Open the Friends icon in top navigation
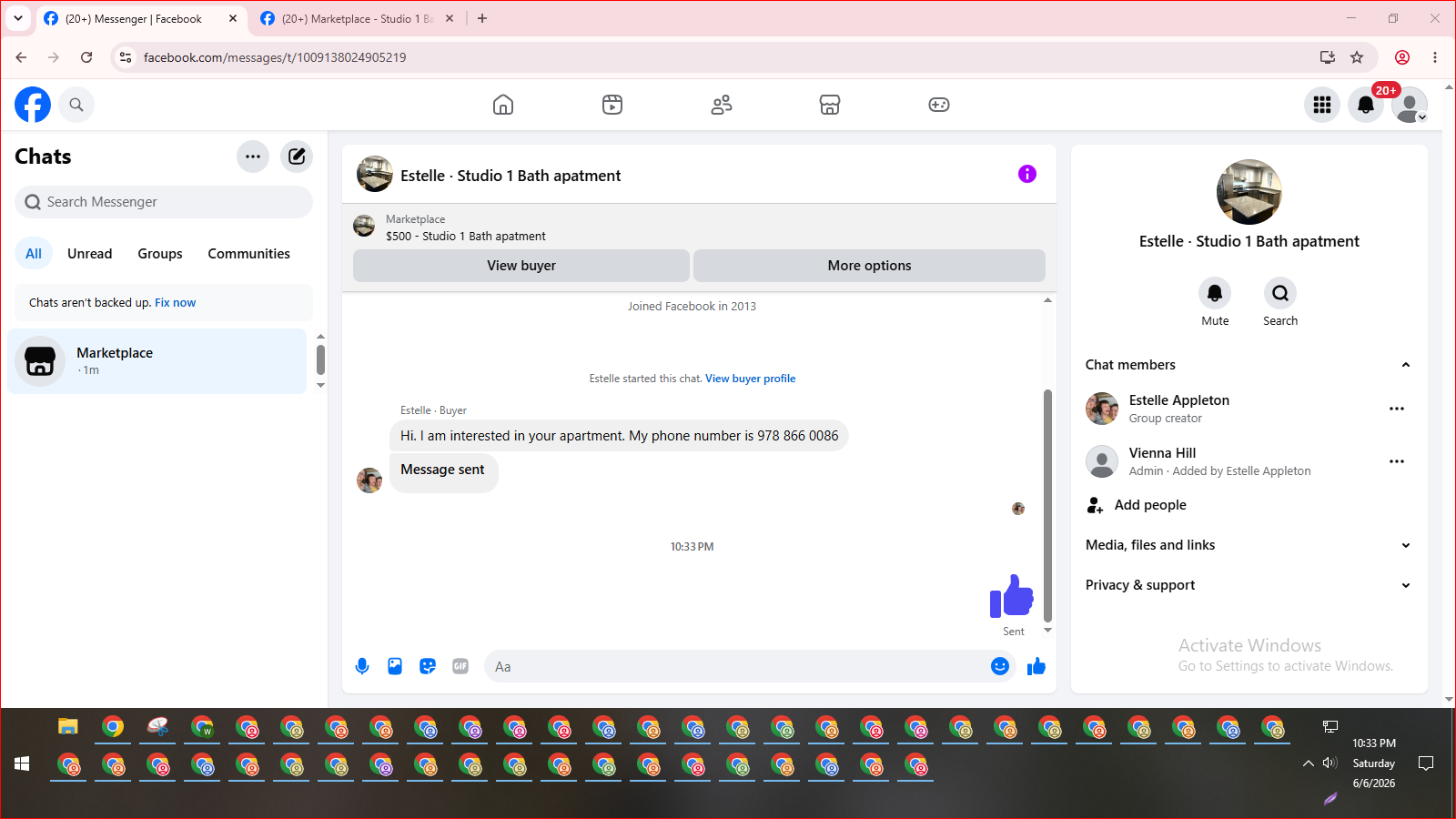The height and width of the screenshot is (819, 1456). click(722, 105)
